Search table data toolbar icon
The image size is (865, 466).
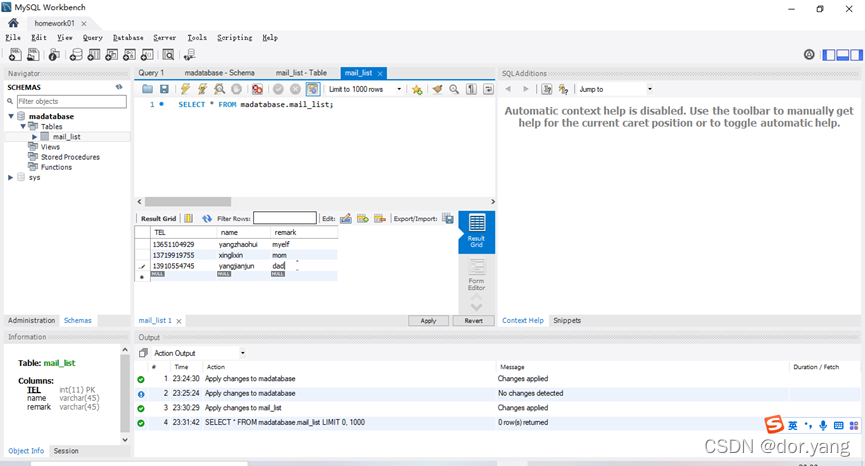168,55
